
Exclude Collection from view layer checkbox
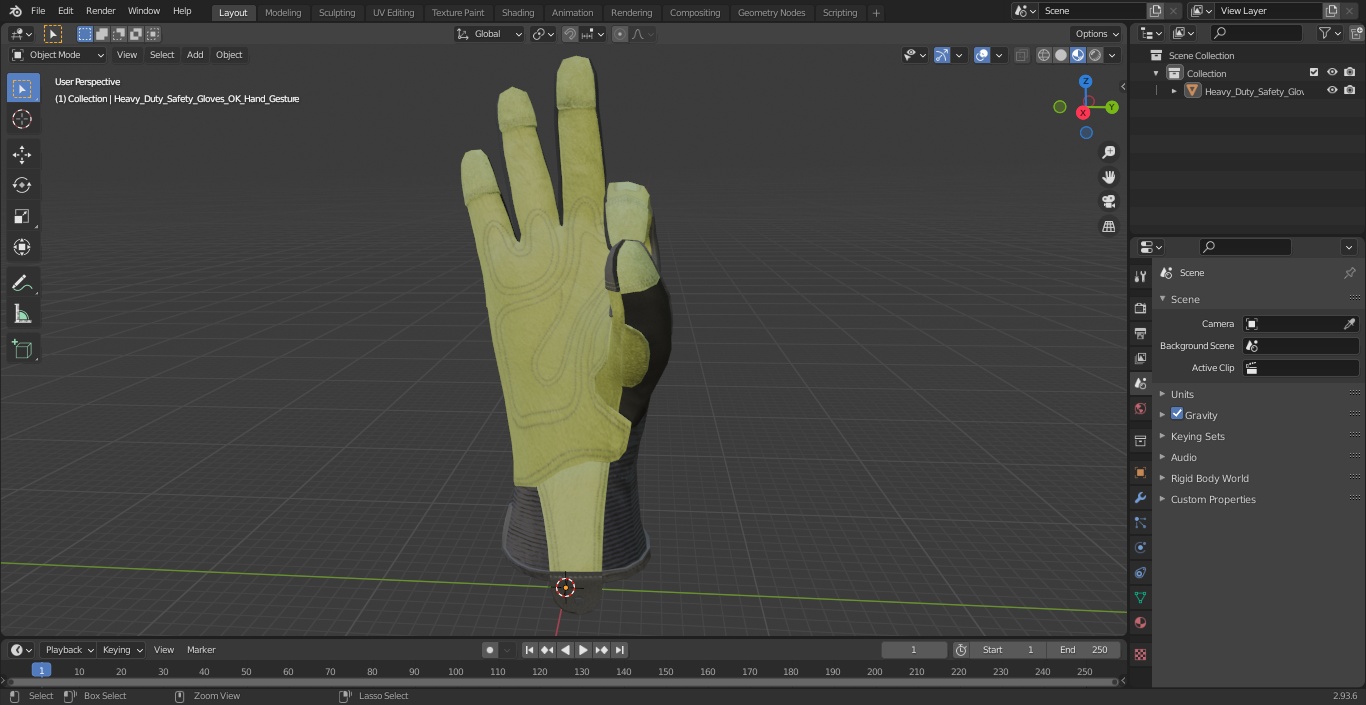(1314, 73)
